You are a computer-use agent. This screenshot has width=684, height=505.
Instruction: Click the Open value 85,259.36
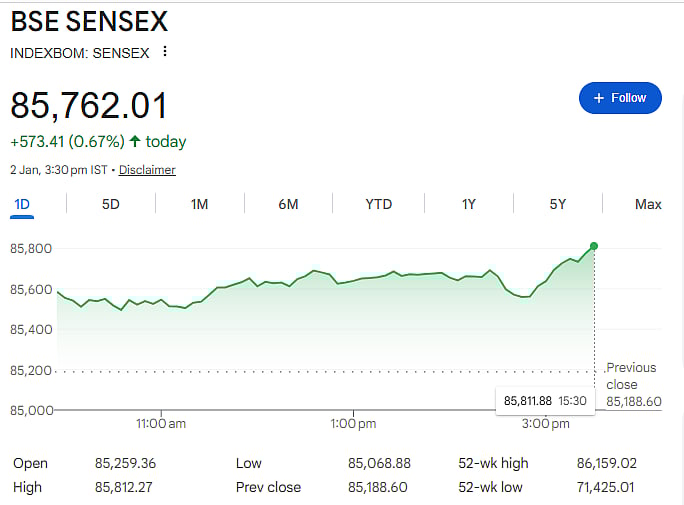pos(125,463)
